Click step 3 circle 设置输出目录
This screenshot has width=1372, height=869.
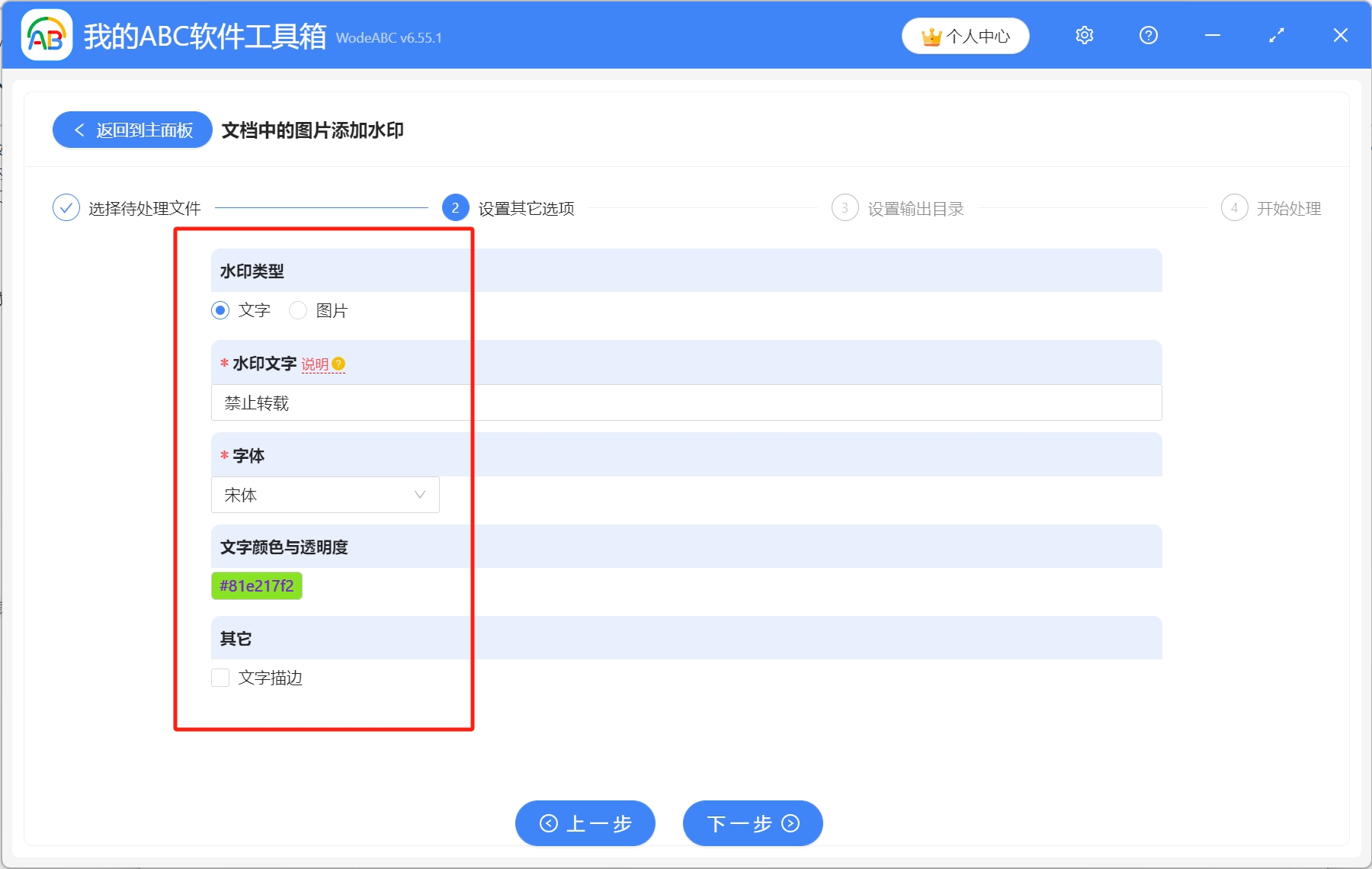[845, 208]
